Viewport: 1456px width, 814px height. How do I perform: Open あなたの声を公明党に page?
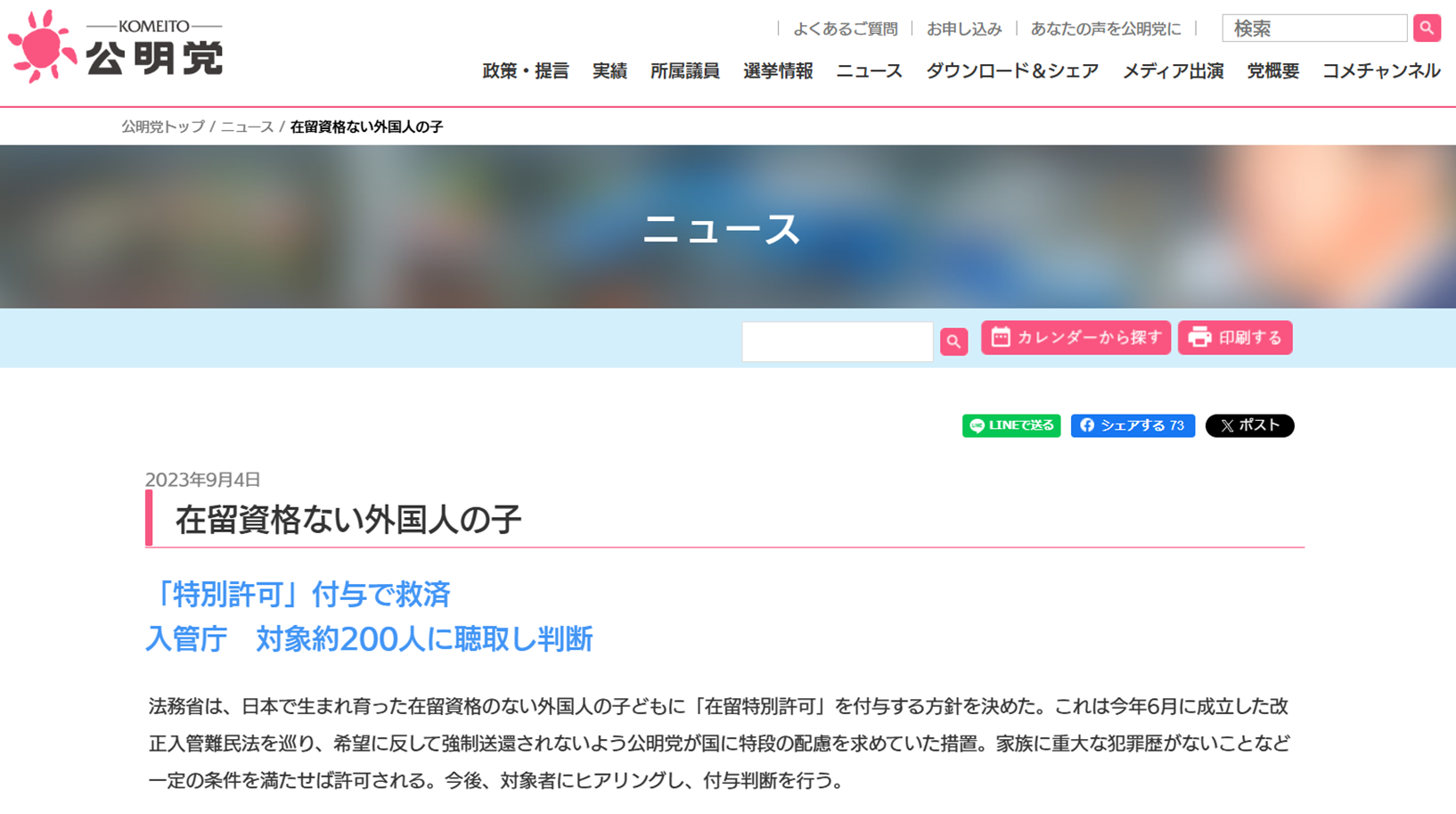tap(1106, 28)
